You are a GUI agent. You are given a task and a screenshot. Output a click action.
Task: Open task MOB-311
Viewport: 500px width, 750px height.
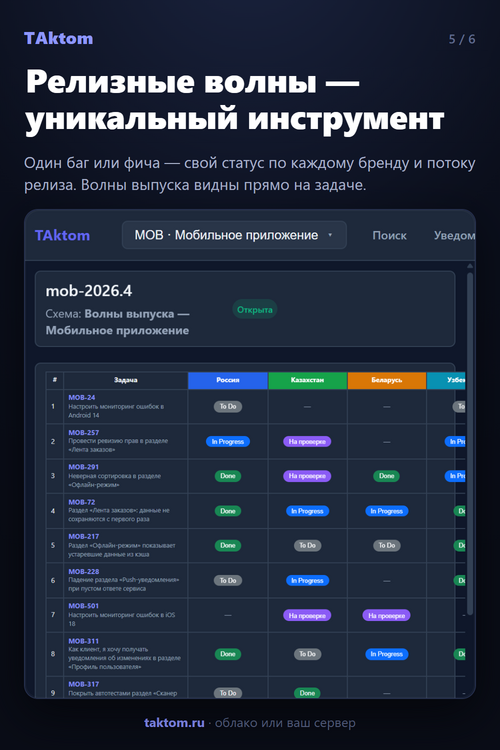pos(84,641)
